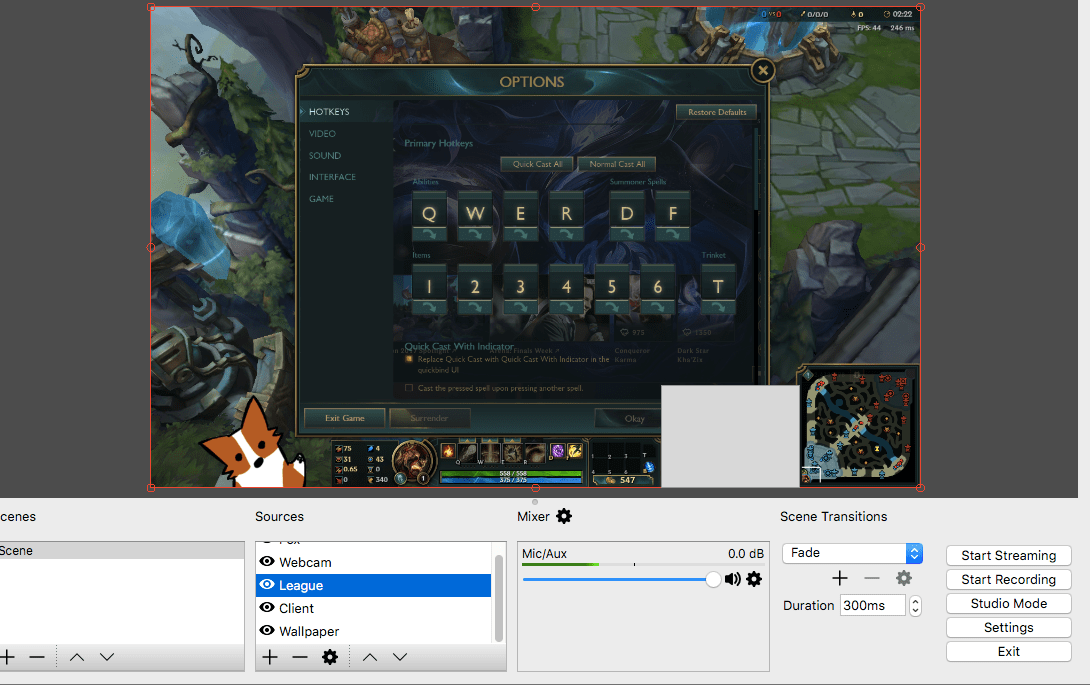The image size is (1090, 685).
Task: Click Start Recording button
Action: [x=1009, y=579]
